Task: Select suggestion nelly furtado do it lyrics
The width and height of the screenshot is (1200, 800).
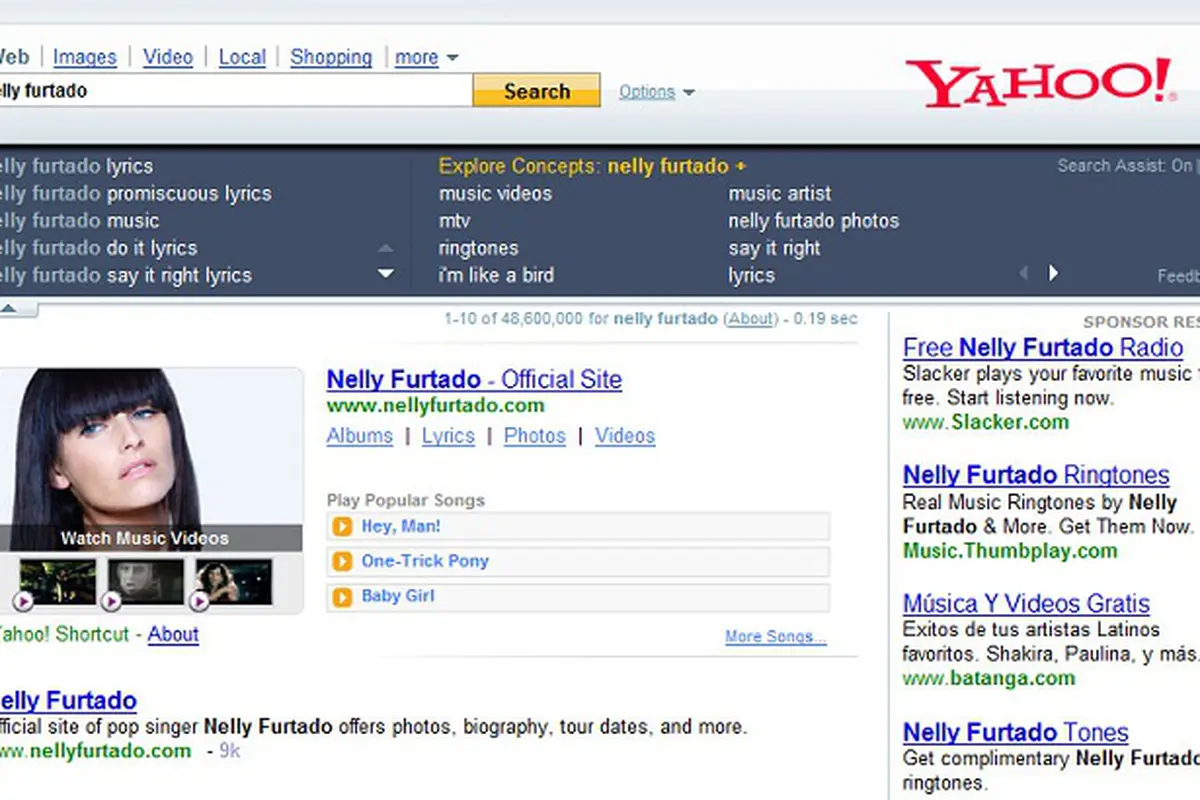Action: [x=98, y=248]
